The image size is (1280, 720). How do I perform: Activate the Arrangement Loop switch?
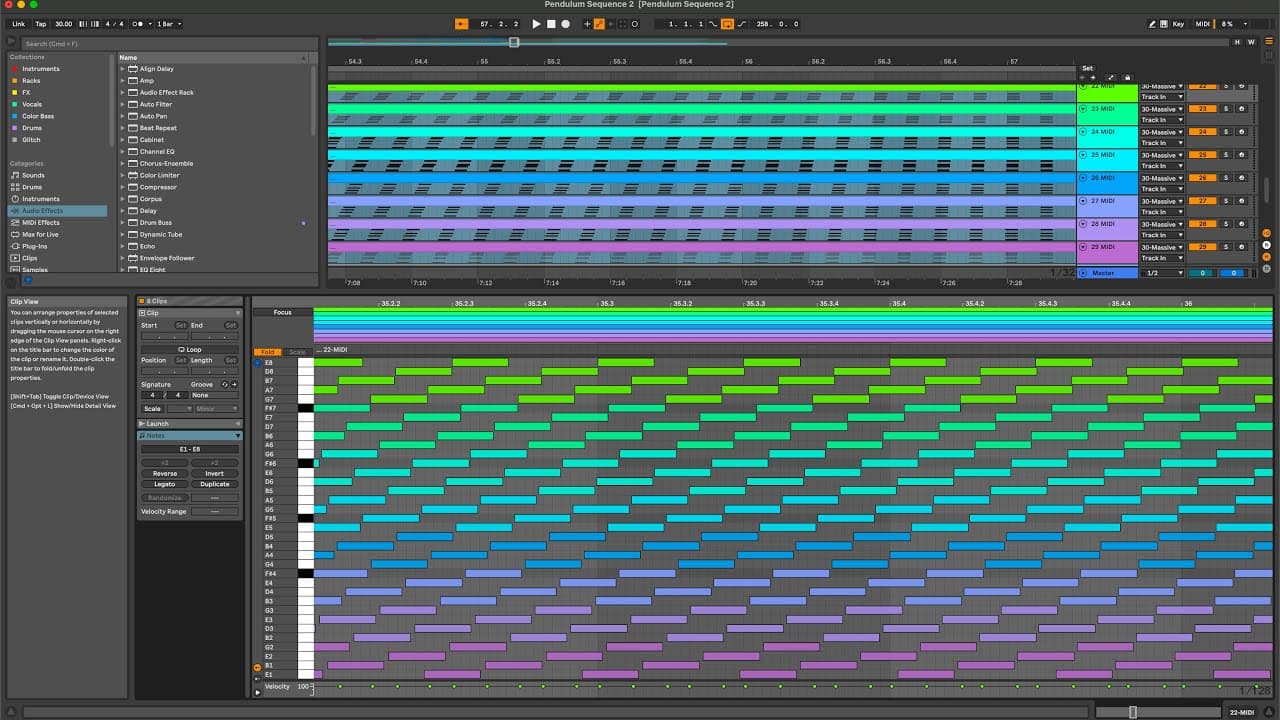pyautogui.click(x=727, y=24)
